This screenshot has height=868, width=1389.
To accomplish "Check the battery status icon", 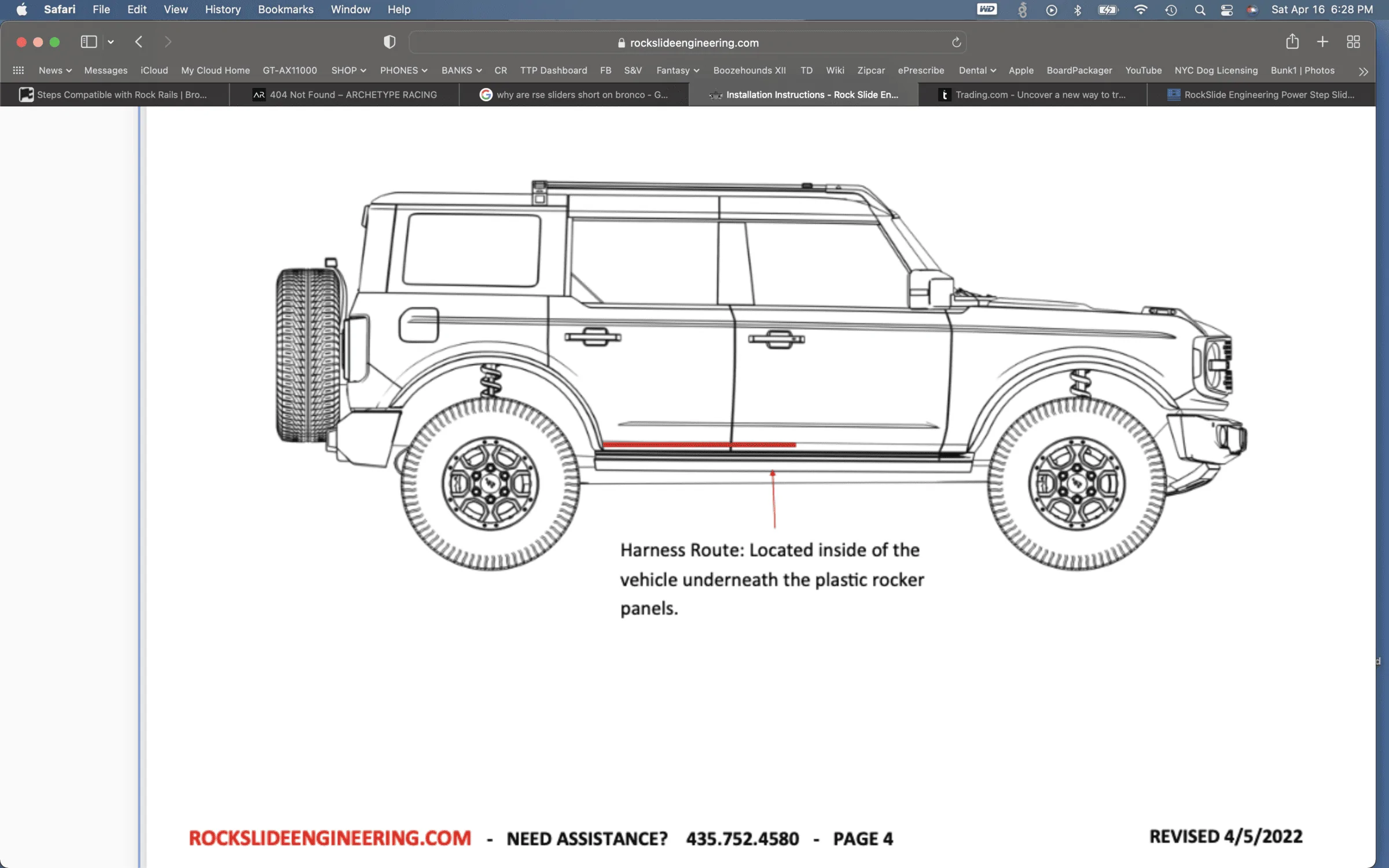I will click(x=1108, y=10).
